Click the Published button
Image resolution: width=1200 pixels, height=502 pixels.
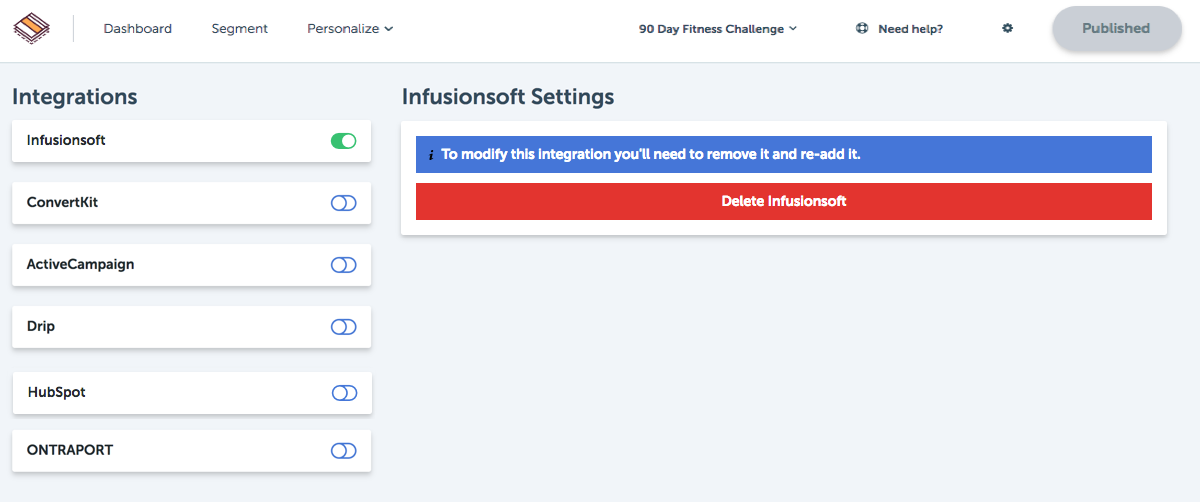coord(1116,29)
